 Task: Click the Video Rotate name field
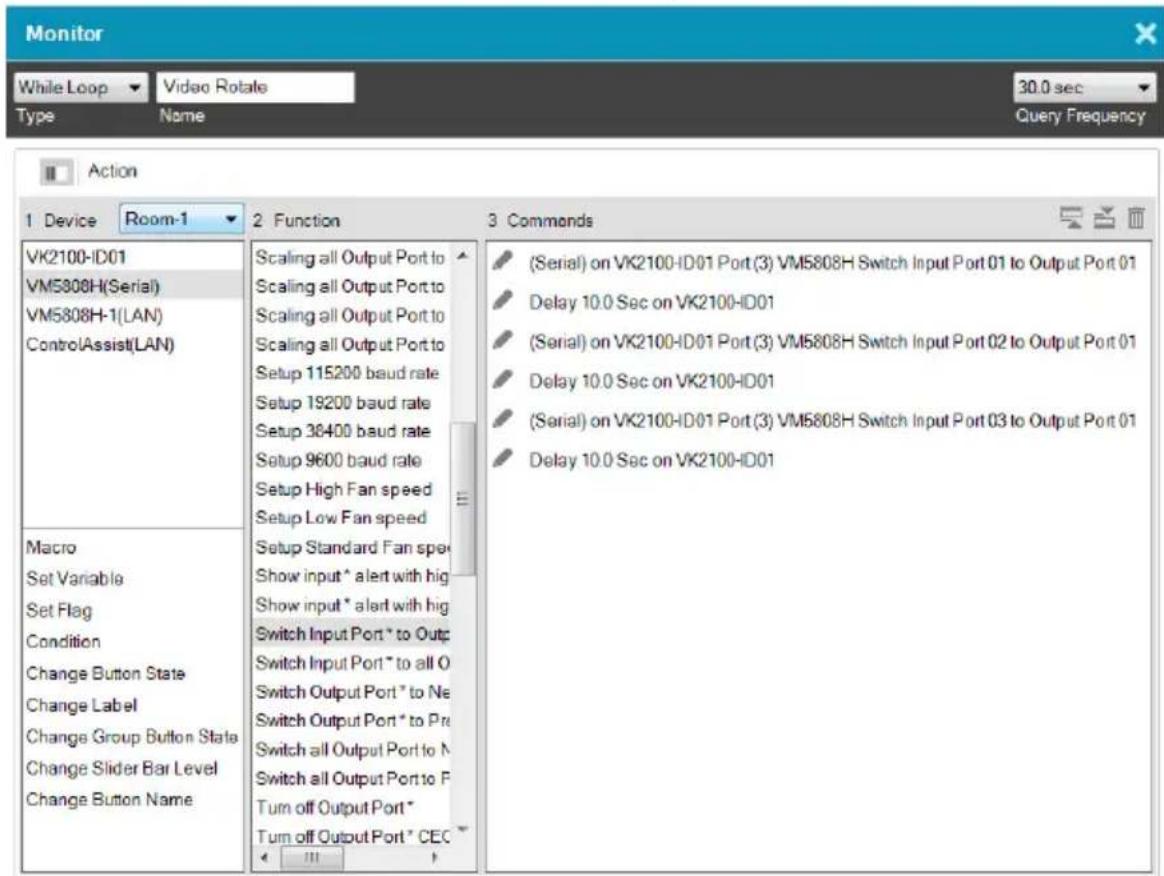255,87
